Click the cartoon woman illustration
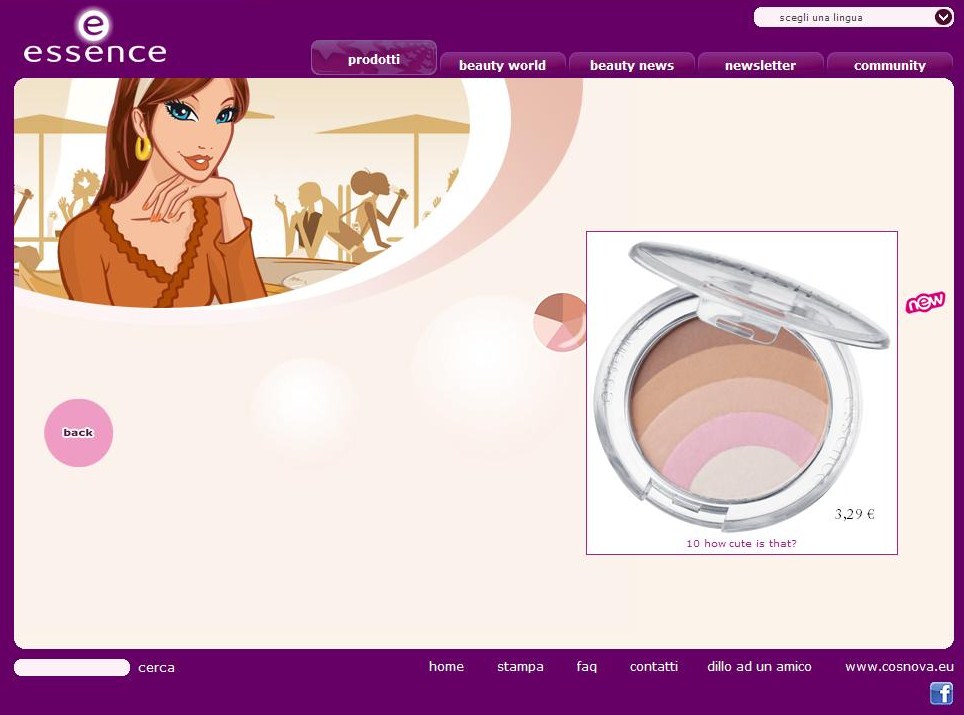 (163, 192)
